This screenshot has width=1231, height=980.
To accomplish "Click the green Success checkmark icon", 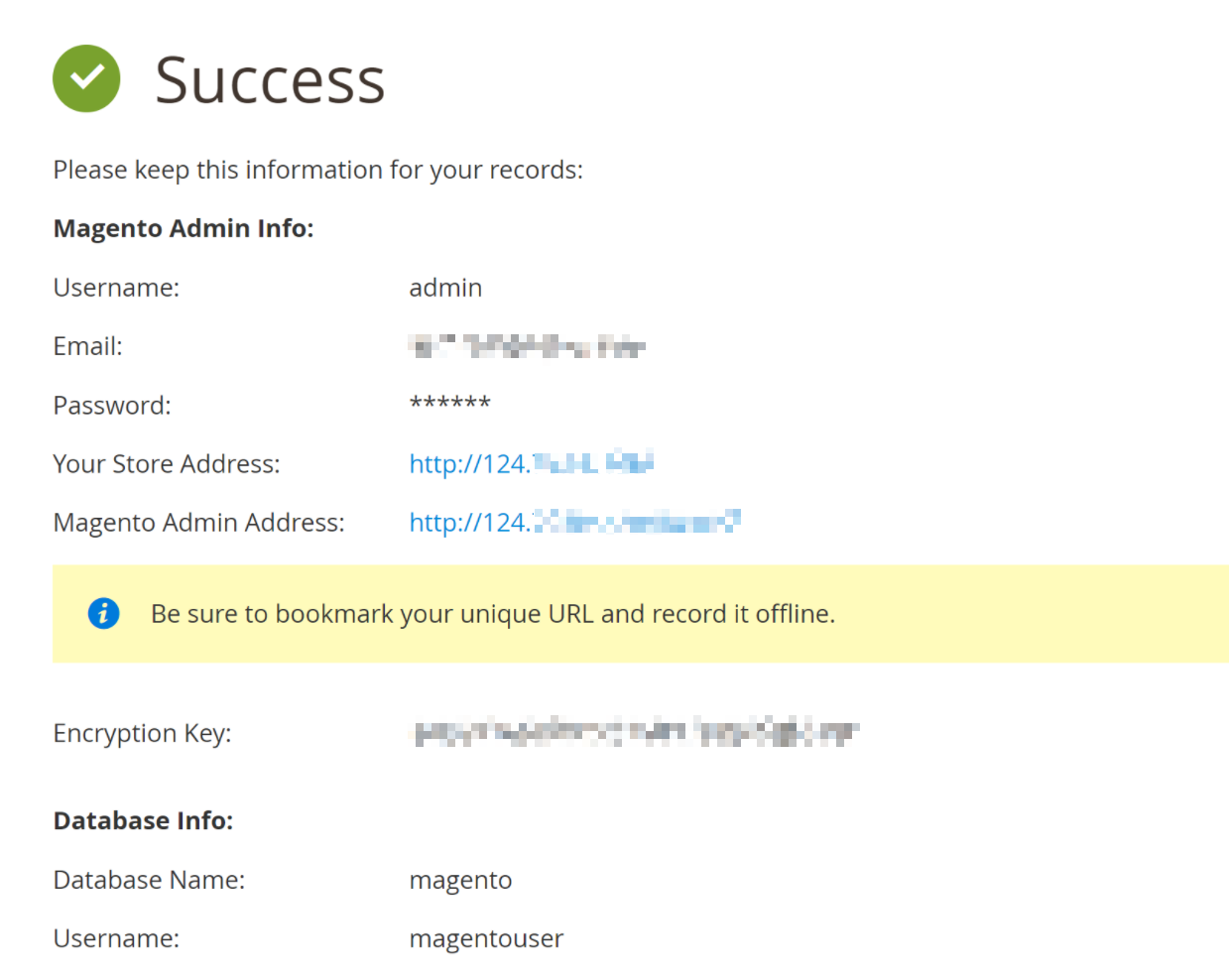I will (86, 78).
